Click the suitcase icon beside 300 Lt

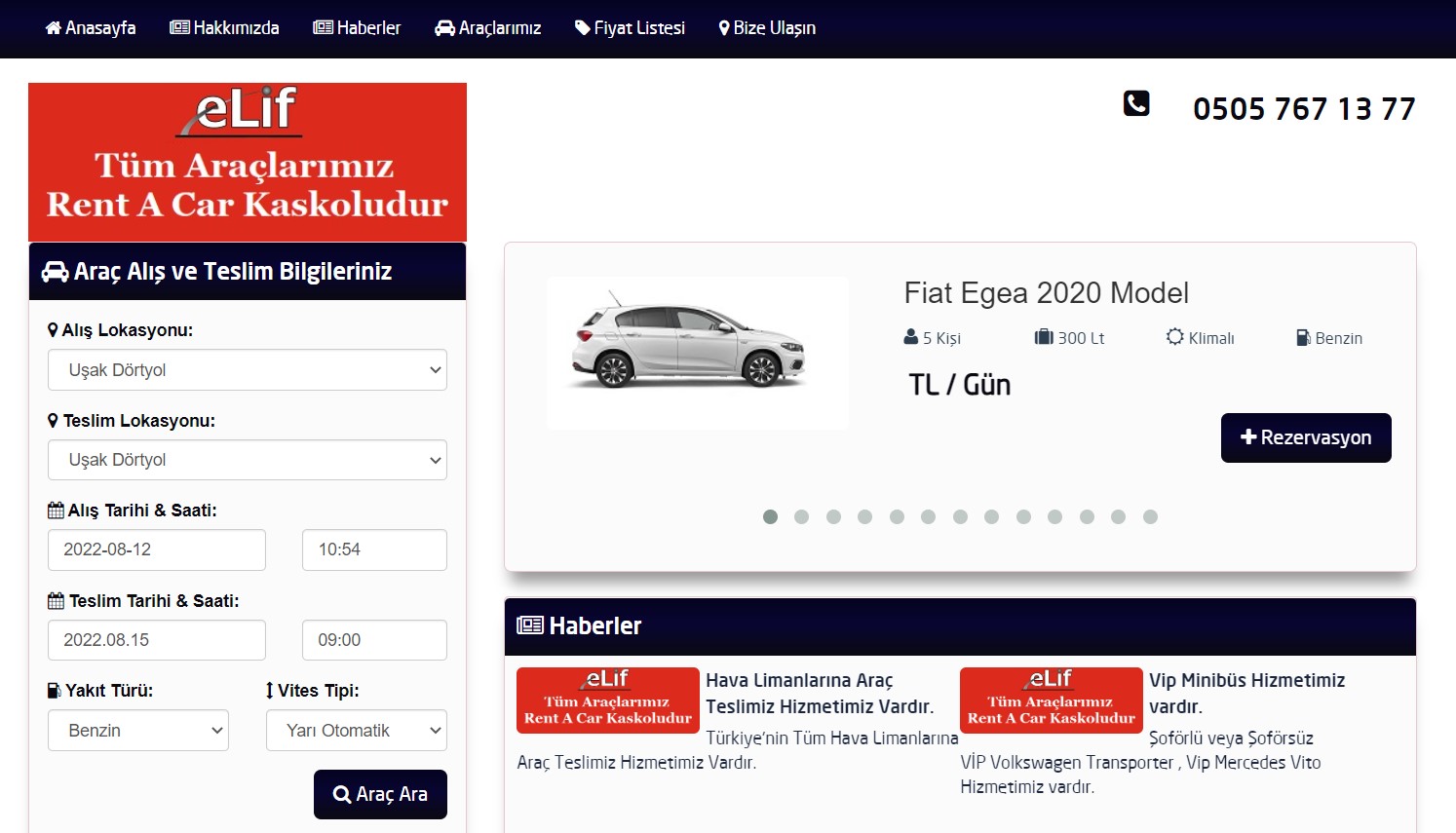[1044, 337]
